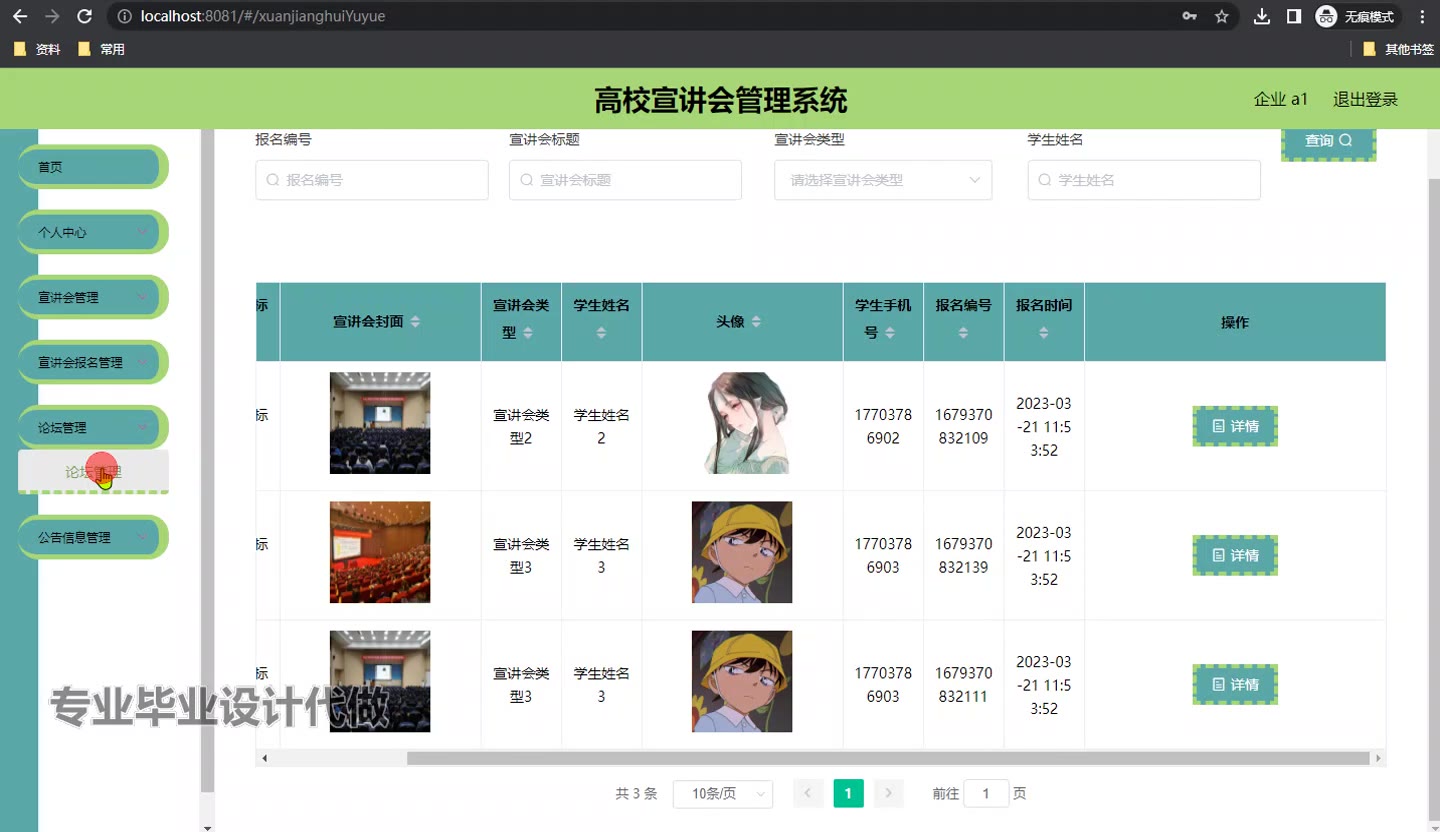Image resolution: width=1440 pixels, height=832 pixels.
Task: Open 详情 for registration 1679370832111
Action: [1235, 684]
